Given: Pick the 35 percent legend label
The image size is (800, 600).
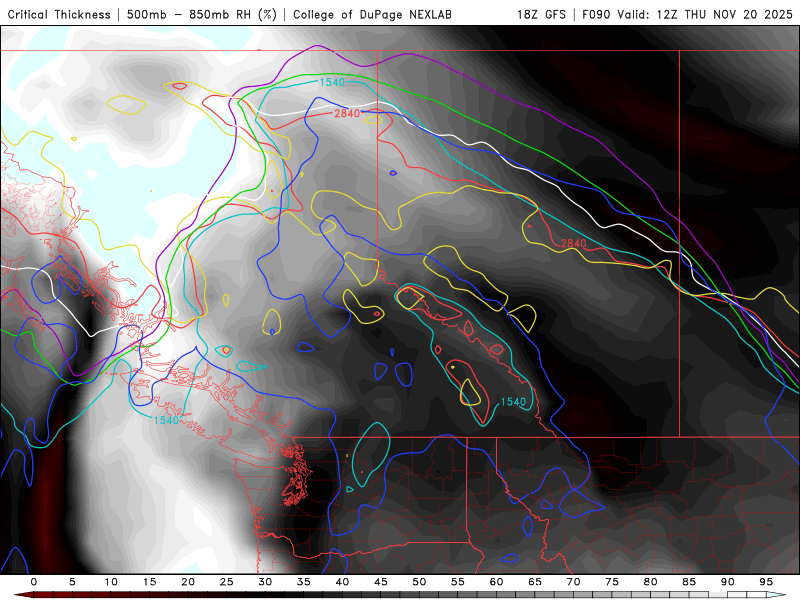Looking at the screenshot, I should tap(304, 582).
